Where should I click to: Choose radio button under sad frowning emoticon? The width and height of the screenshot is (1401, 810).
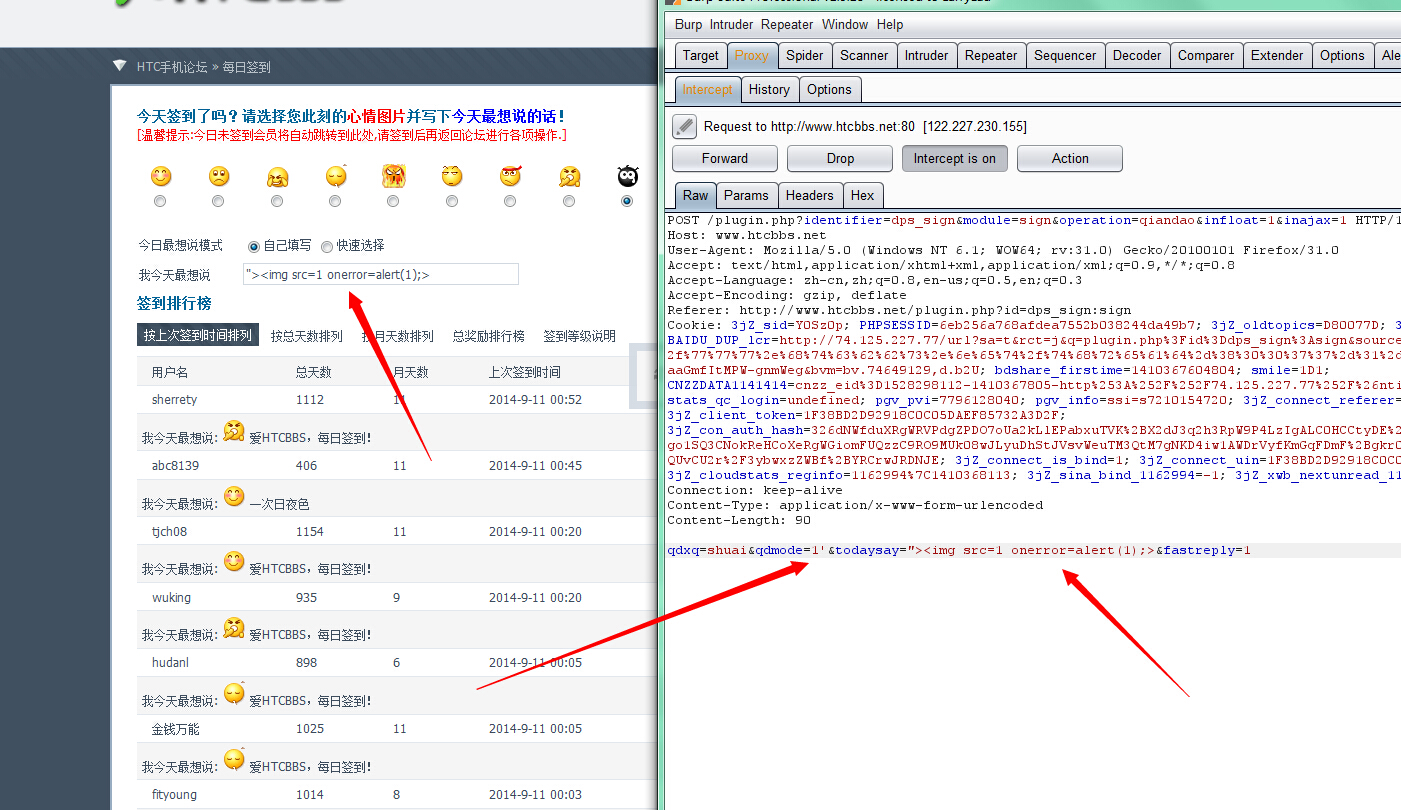[x=219, y=201]
